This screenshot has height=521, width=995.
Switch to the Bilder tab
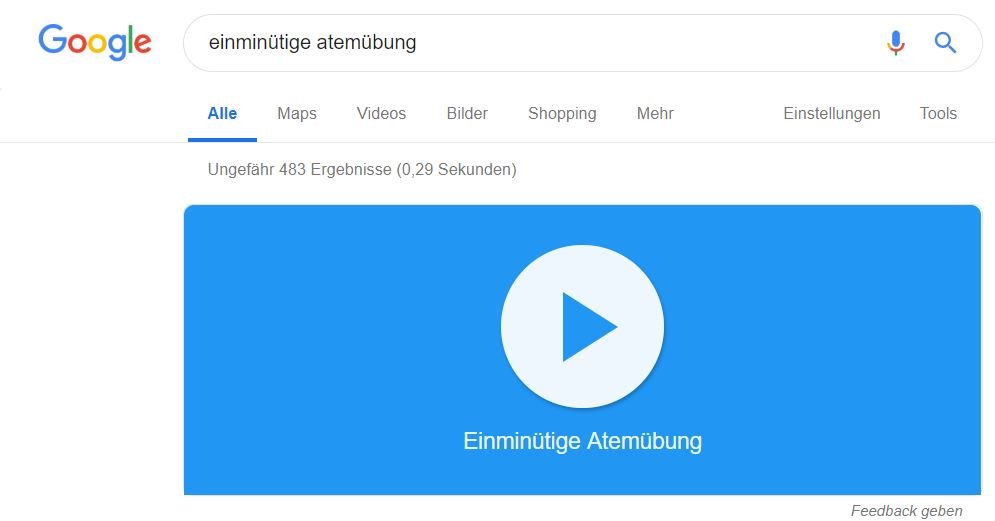coord(467,114)
